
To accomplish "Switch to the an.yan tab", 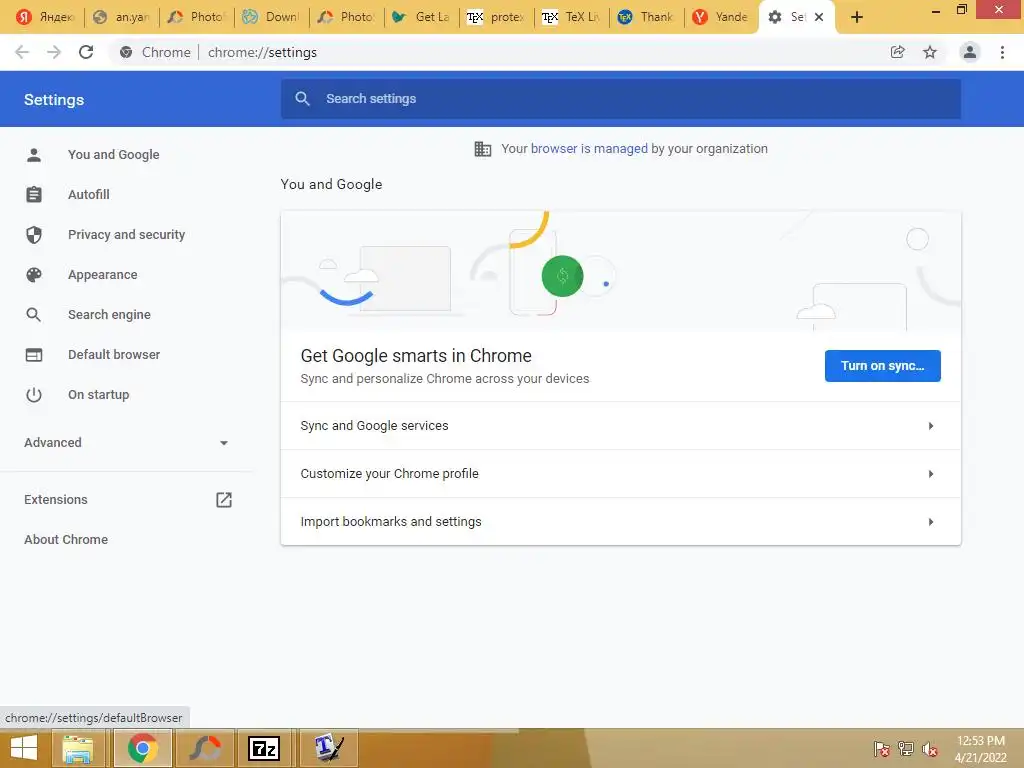I will coord(121,17).
